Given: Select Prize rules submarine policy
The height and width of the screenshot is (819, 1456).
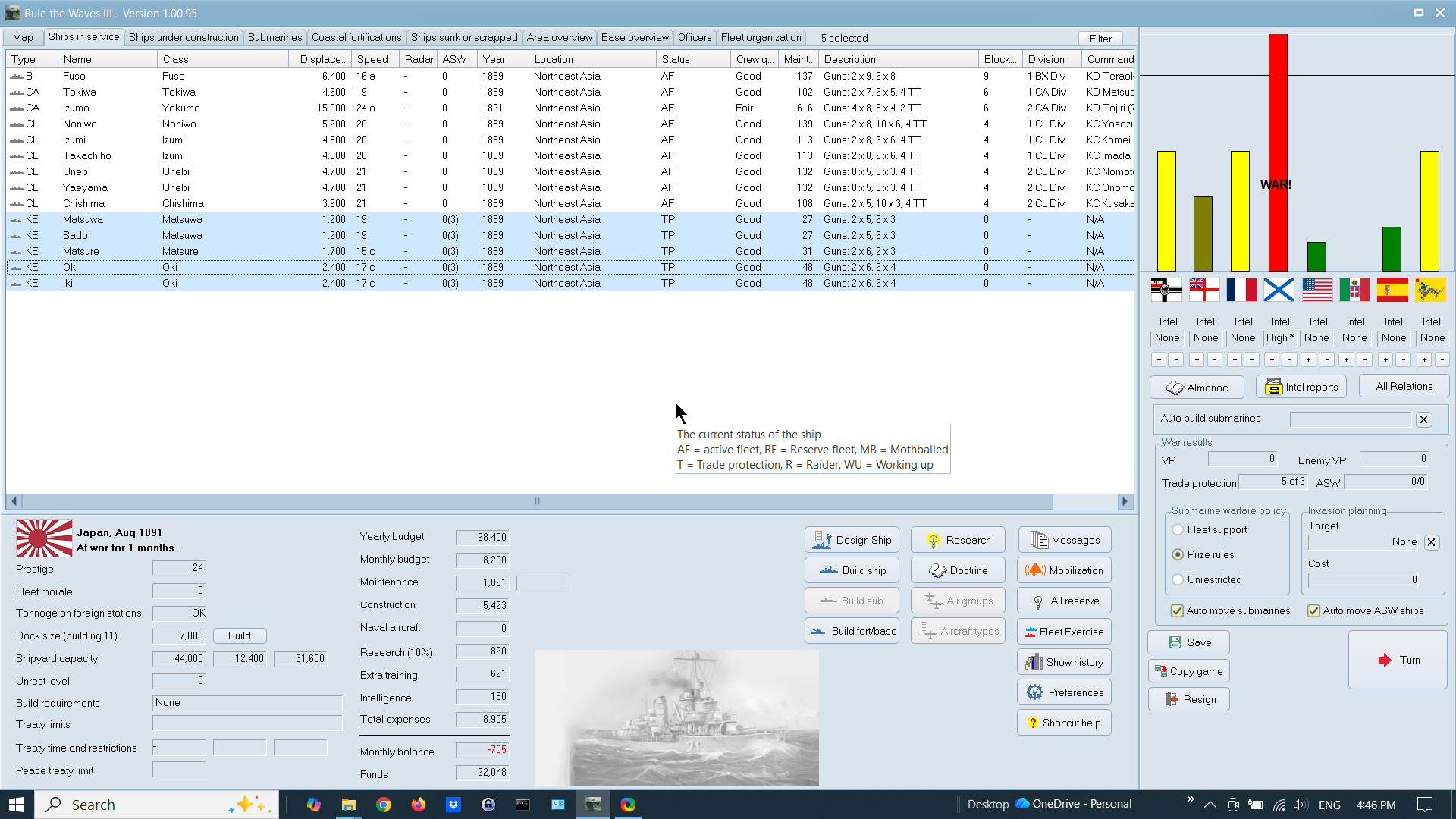Looking at the screenshot, I should pyautogui.click(x=1178, y=554).
